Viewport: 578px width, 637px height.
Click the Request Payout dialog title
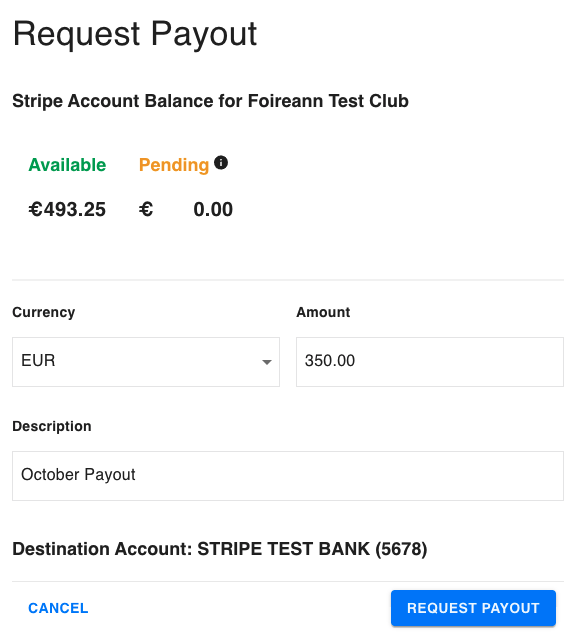(x=135, y=35)
